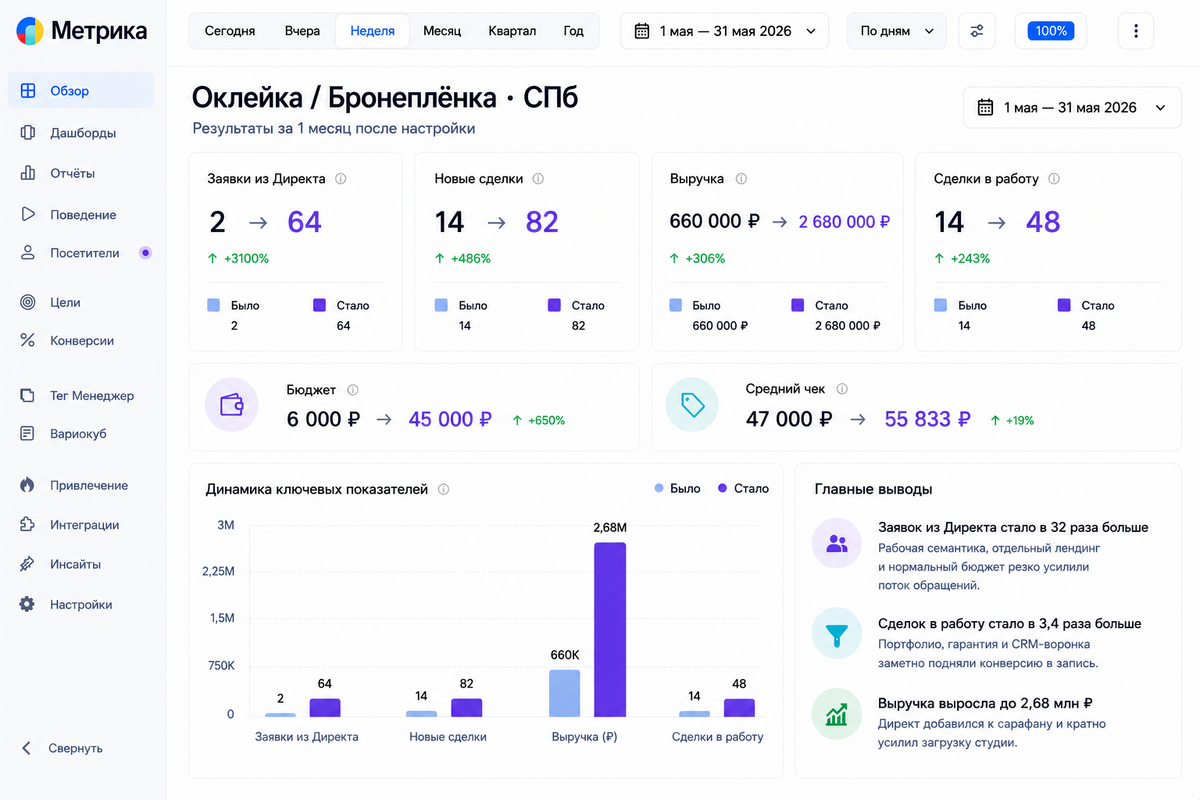Toggle the Было series in chart legend
Screen dimensions: 1200x800
click(677, 489)
